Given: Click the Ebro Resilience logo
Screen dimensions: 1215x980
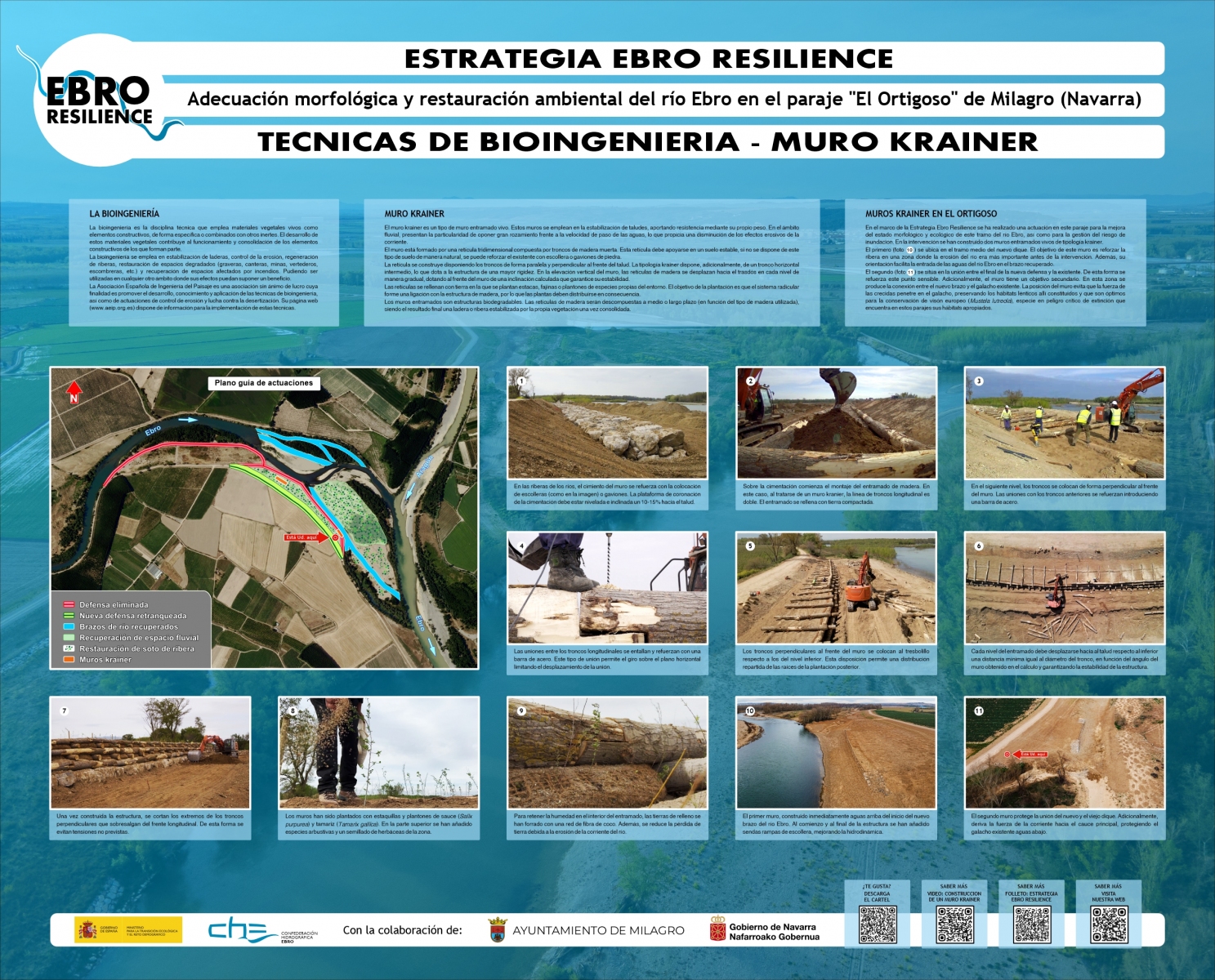Looking at the screenshot, I should click(x=98, y=101).
